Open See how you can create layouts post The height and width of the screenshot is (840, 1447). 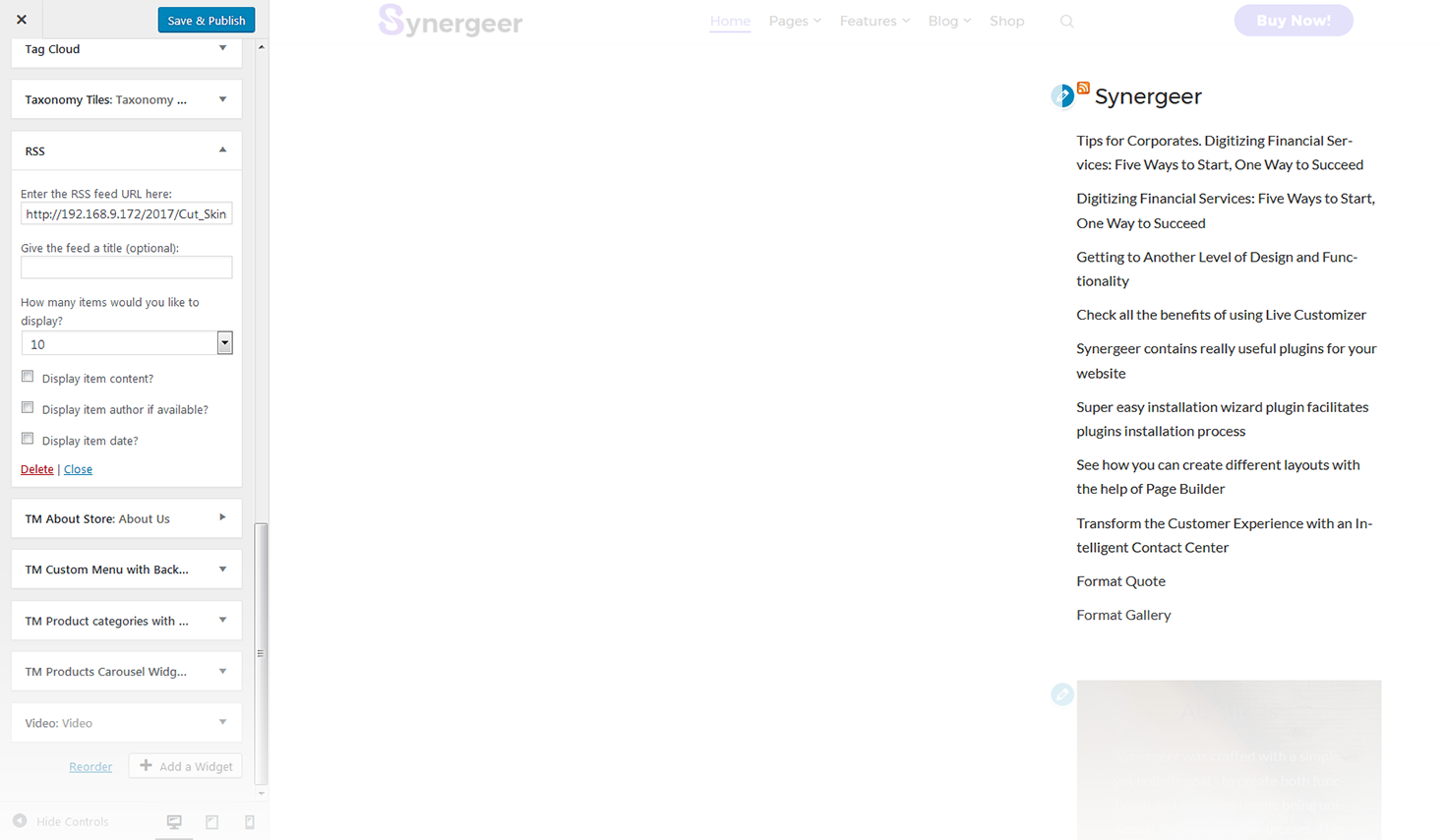click(x=1218, y=477)
